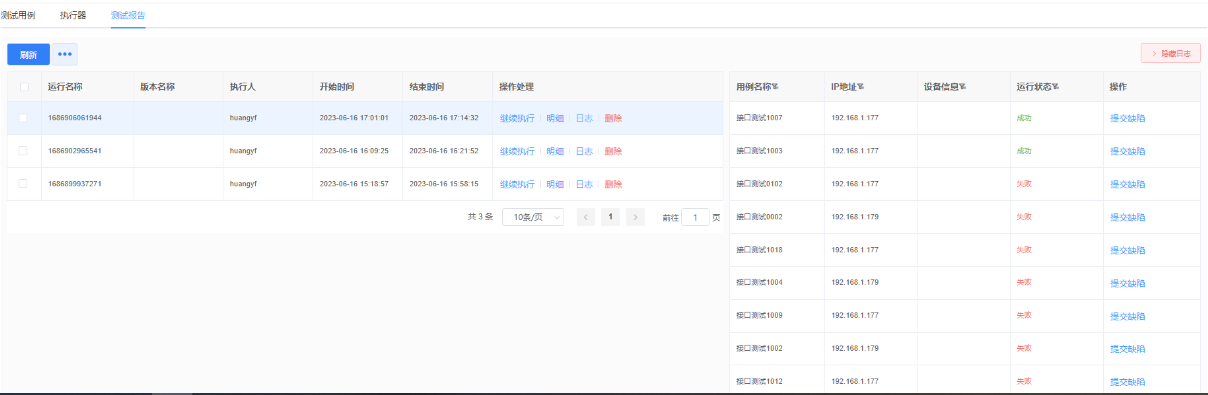Click 继续执行 for run 1686899937271
This screenshot has width=1208, height=395.
tap(517, 184)
